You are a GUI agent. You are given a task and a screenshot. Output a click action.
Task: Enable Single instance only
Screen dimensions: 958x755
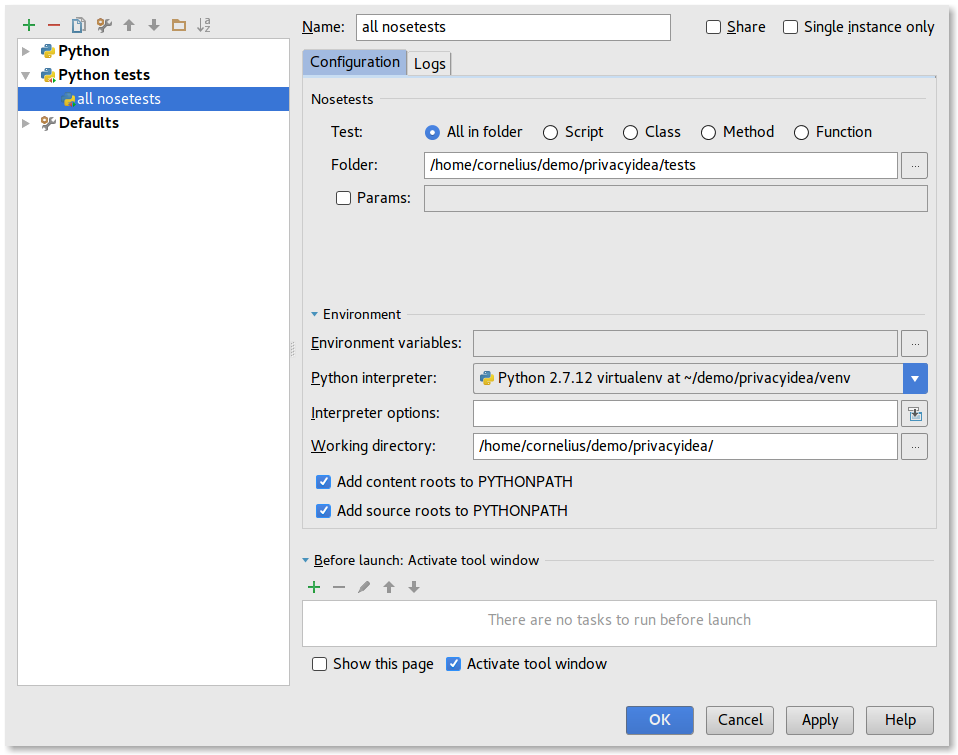pos(790,27)
